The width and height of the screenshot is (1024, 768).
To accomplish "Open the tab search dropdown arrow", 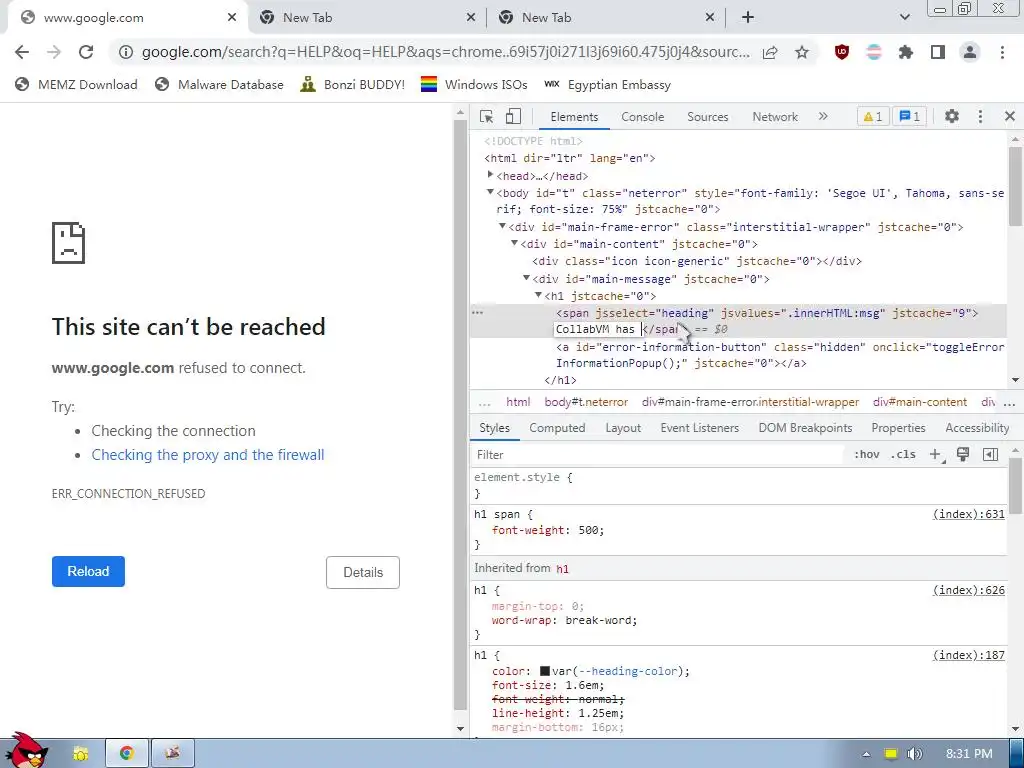I will [904, 18].
